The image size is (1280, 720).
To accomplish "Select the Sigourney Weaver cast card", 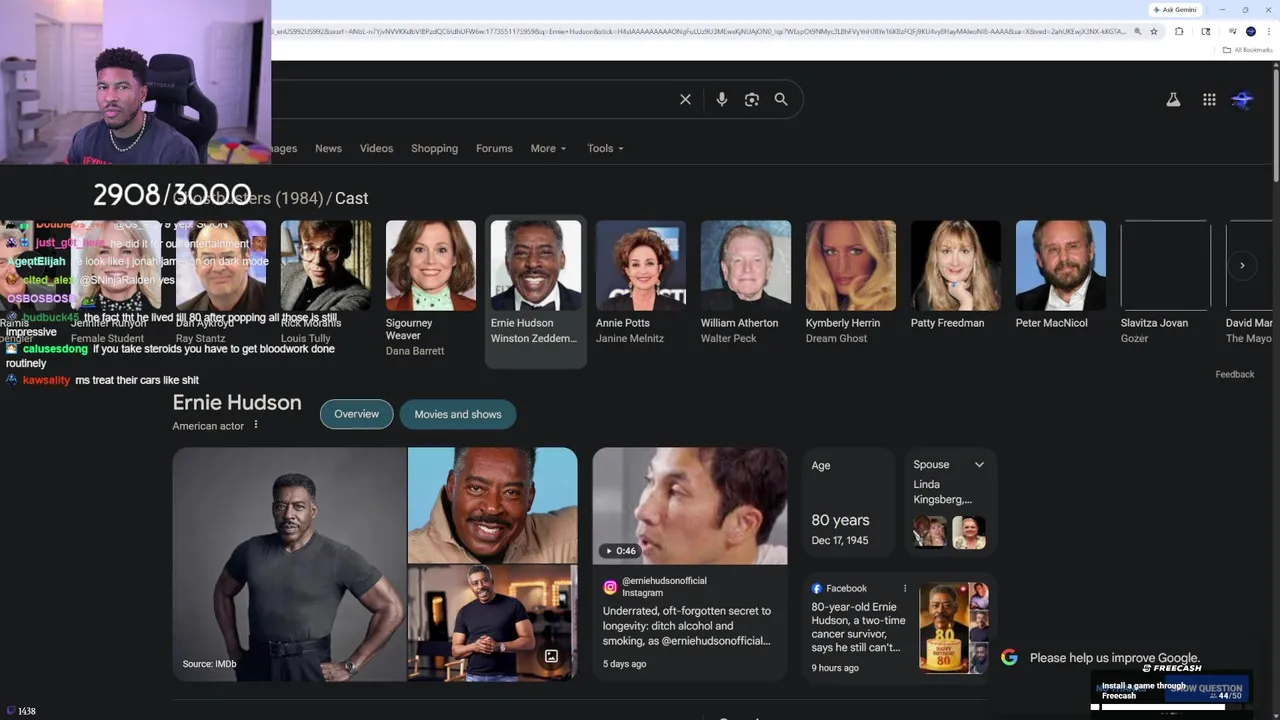I will coord(431,290).
